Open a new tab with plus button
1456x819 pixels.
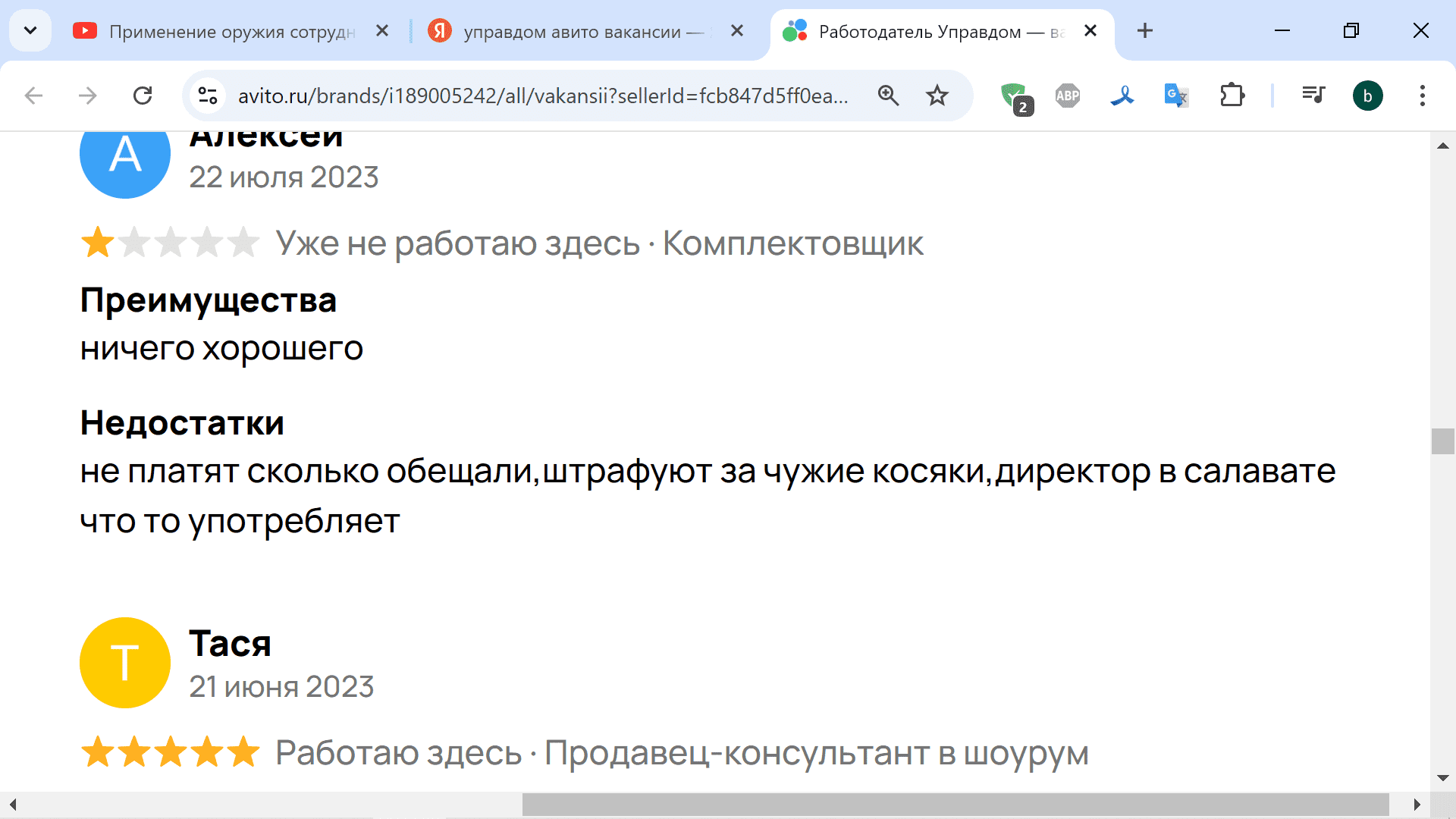pyautogui.click(x=1145, y=31)
